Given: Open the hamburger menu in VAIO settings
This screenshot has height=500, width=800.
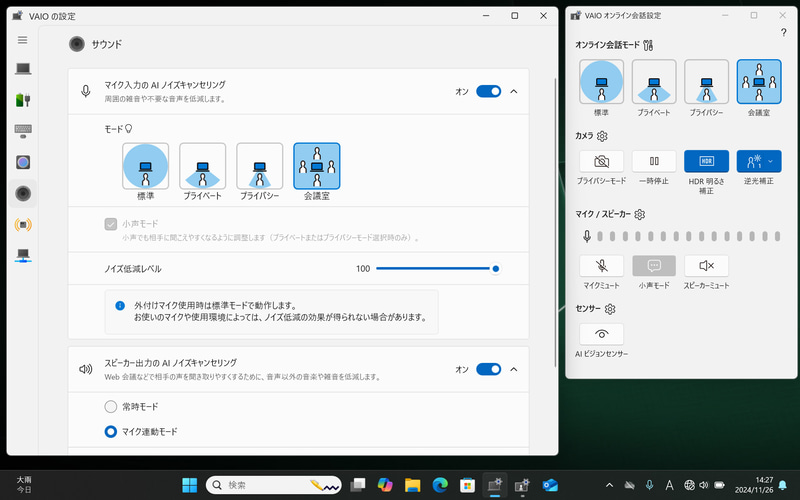Looking at the screenshot, I should coord(22,40).
